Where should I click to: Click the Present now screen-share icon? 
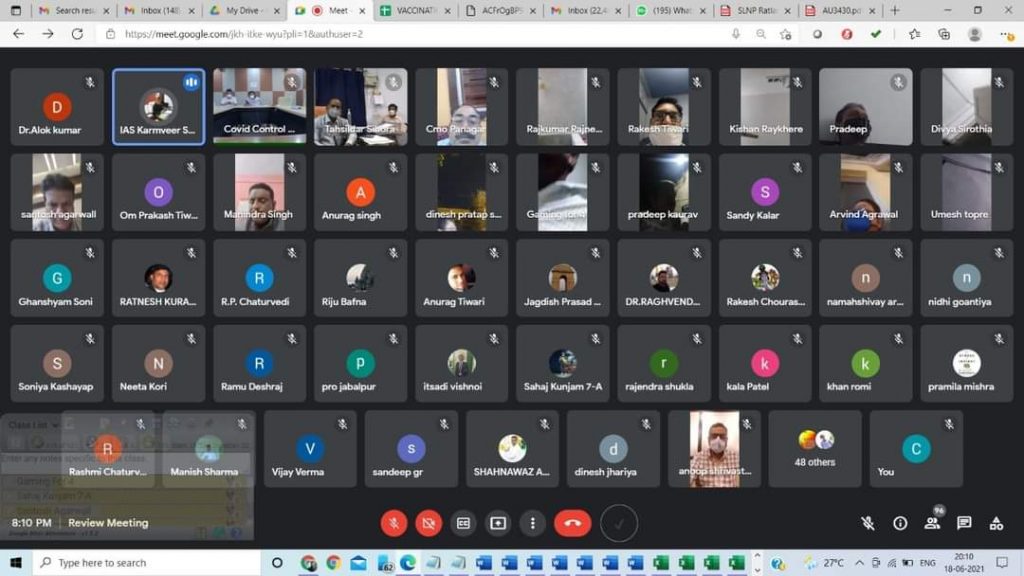pyautogui.click(x=498, y=523)
